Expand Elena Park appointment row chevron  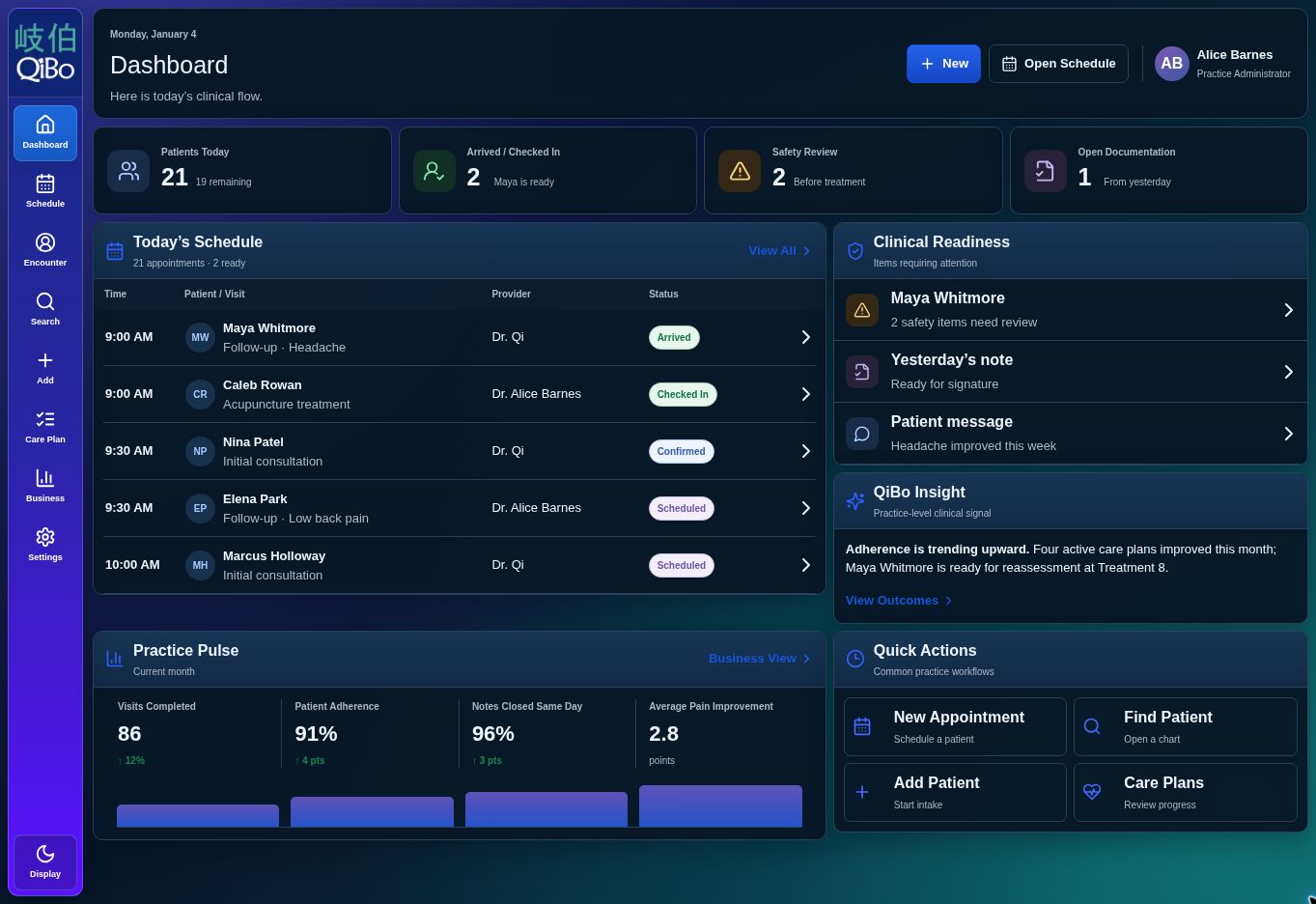(x=805, y=508)
